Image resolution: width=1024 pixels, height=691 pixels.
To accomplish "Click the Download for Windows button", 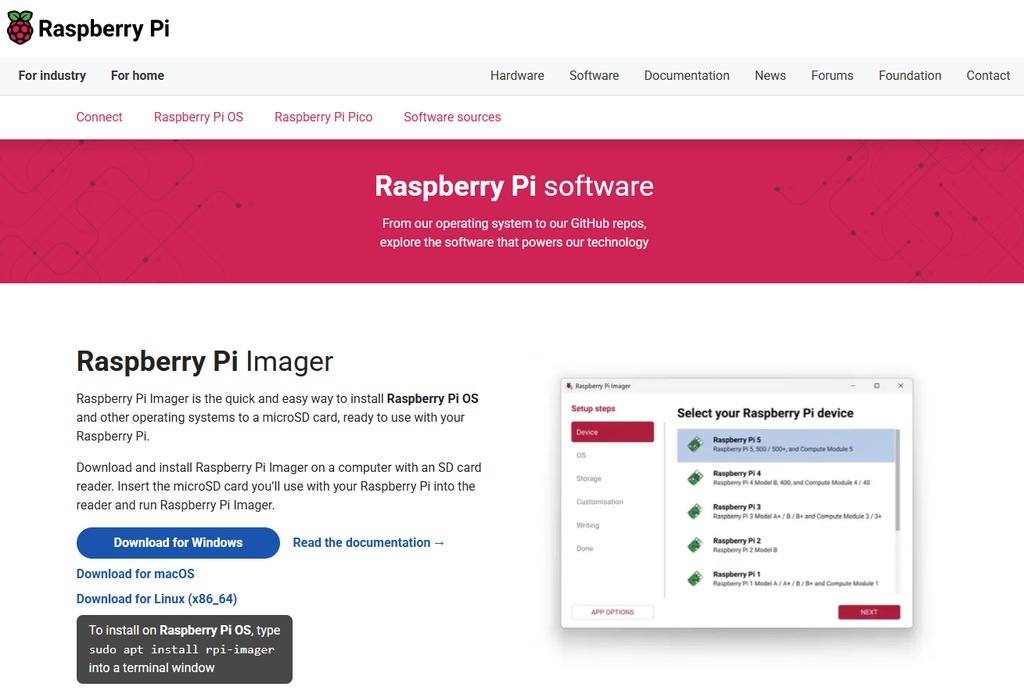I will 178,543.
